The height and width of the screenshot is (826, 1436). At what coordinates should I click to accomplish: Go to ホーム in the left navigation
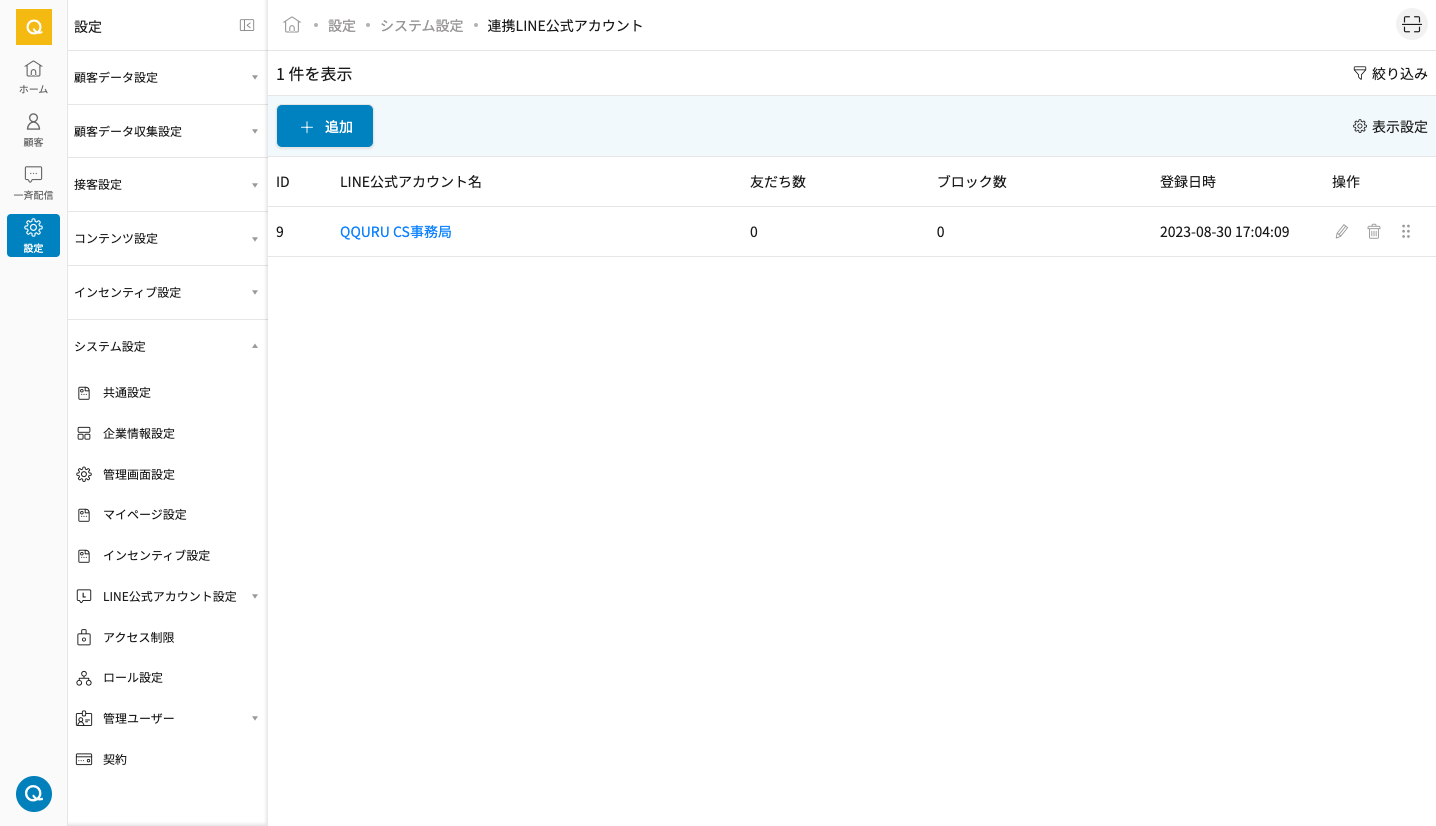[x=33, y=77]
